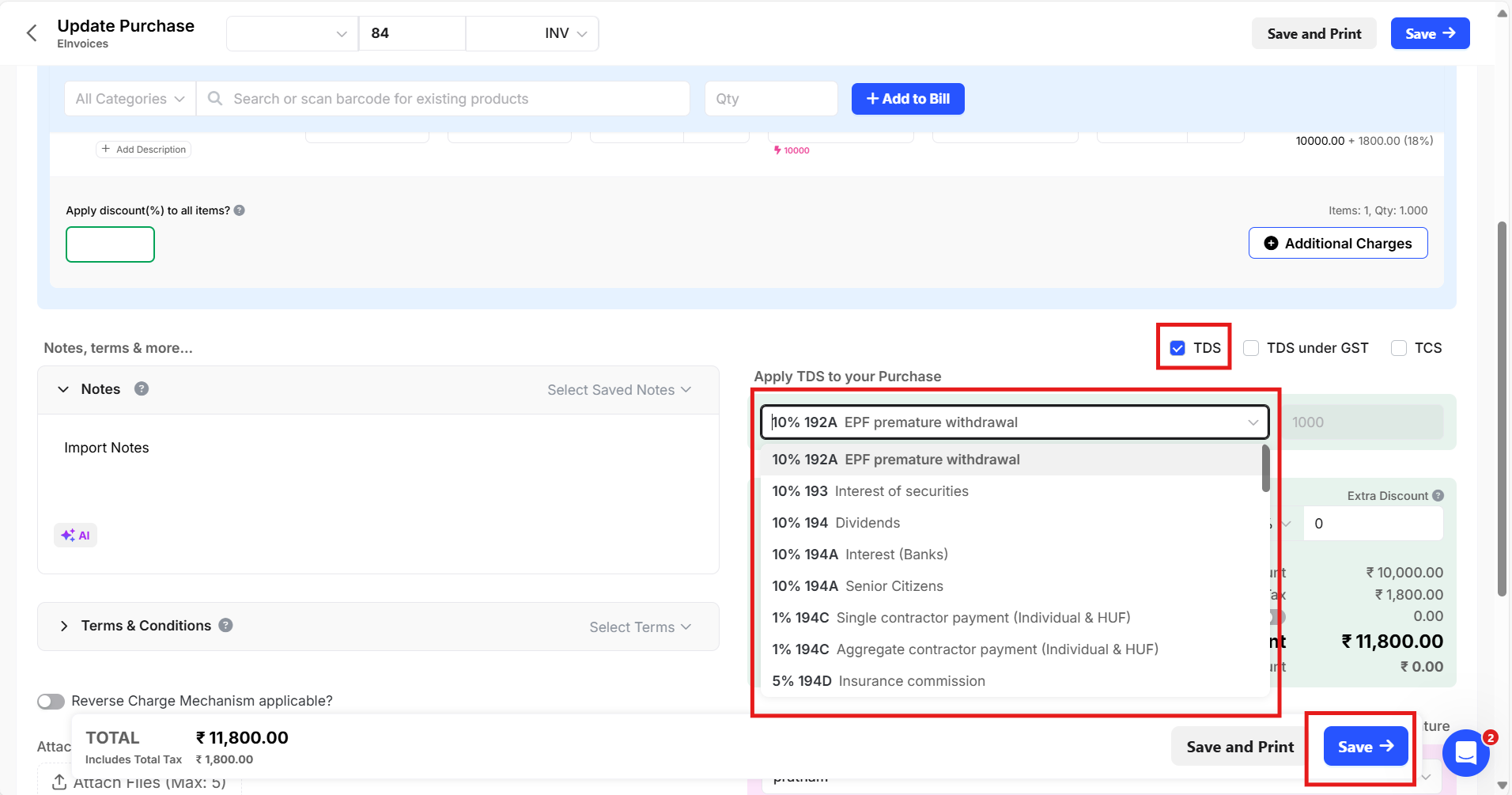Open the All Categories dropdown
This screenshot has height=795, width=1512.
pyautogui.click(x=130, y=99)
